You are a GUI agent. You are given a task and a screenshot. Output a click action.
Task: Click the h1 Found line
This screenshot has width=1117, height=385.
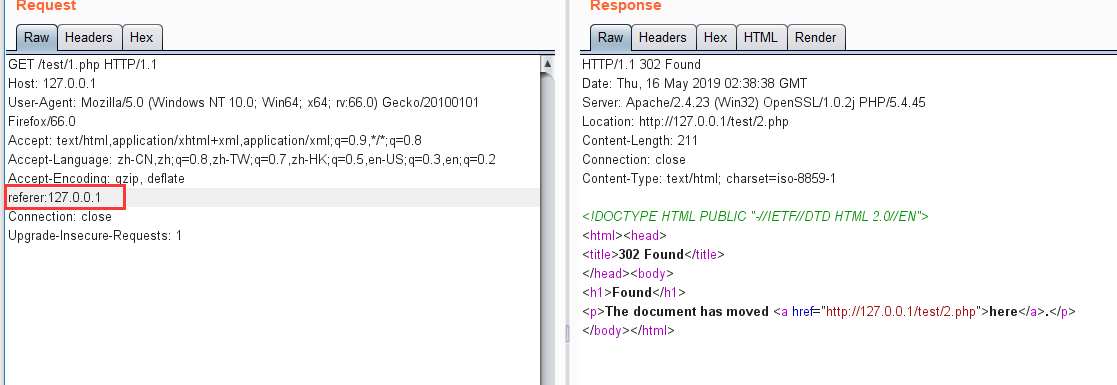[634, 292]
